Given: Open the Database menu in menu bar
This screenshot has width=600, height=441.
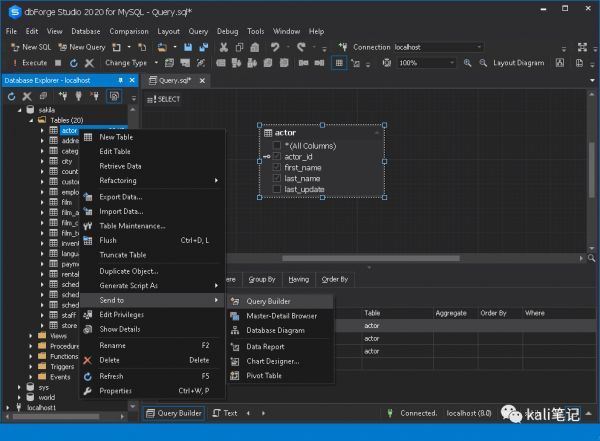Looking at the screenshot, I should click(85, 31).
